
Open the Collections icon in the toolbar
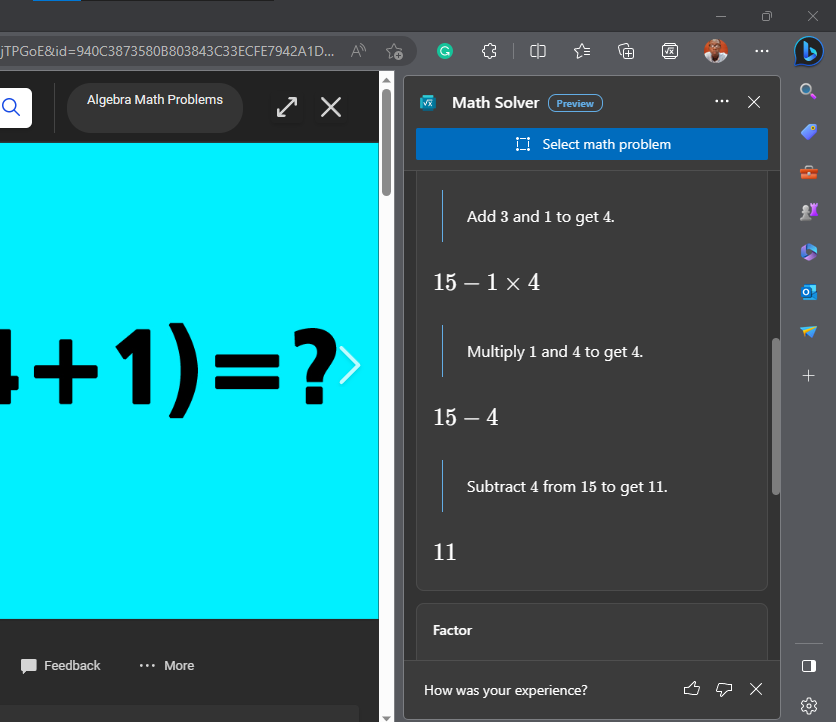tap(626, 51)
